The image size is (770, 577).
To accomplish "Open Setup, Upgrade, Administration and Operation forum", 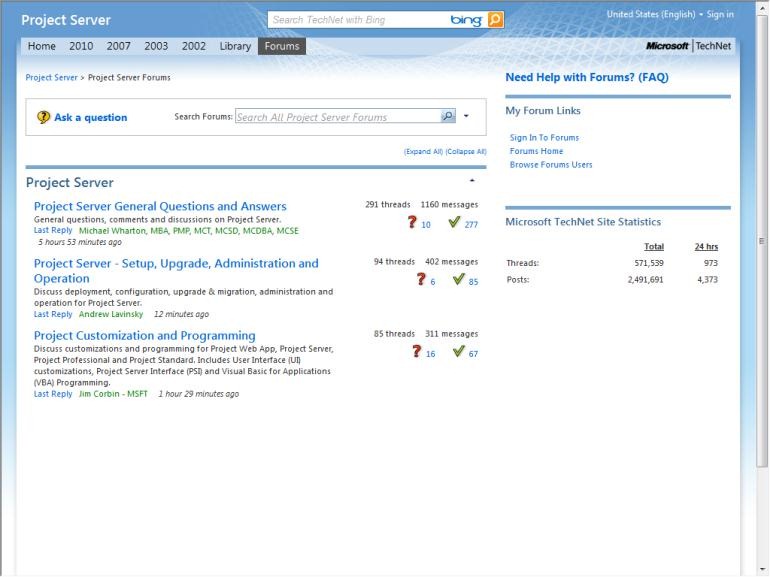I will pos(176,271).
